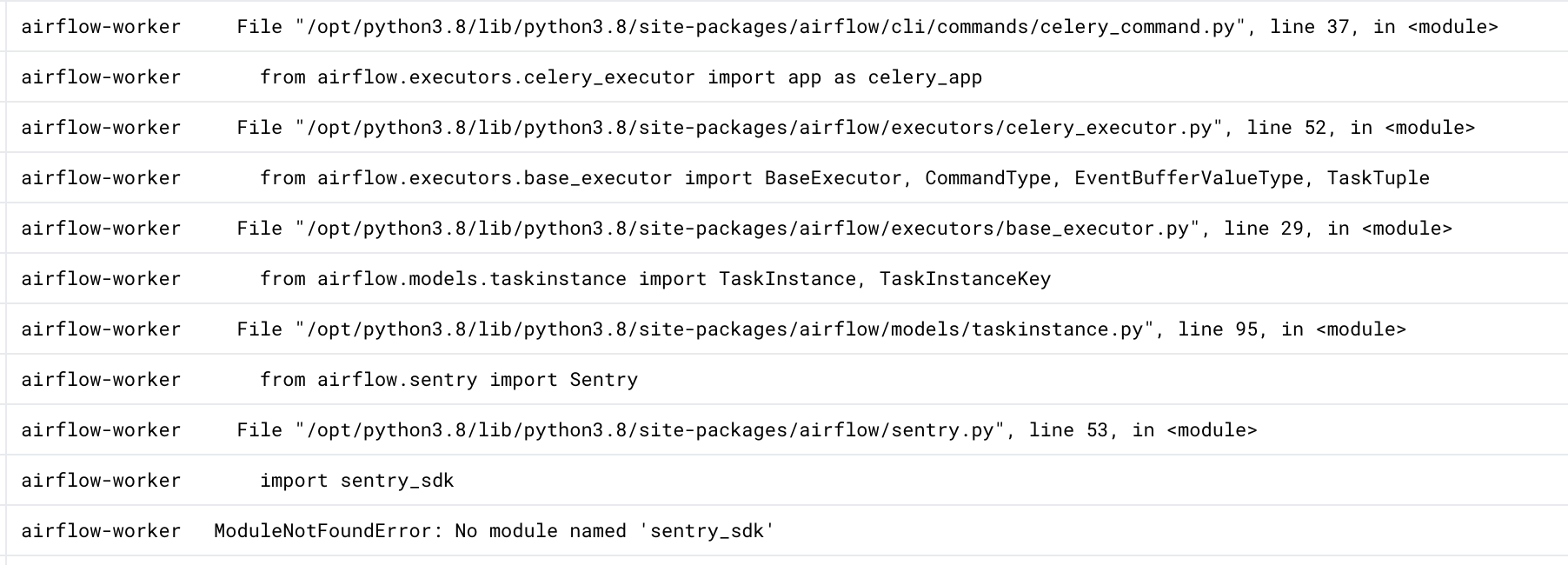
Task: Select airflow-worker label on the sentry.py row
Action: tap(101, 430)
